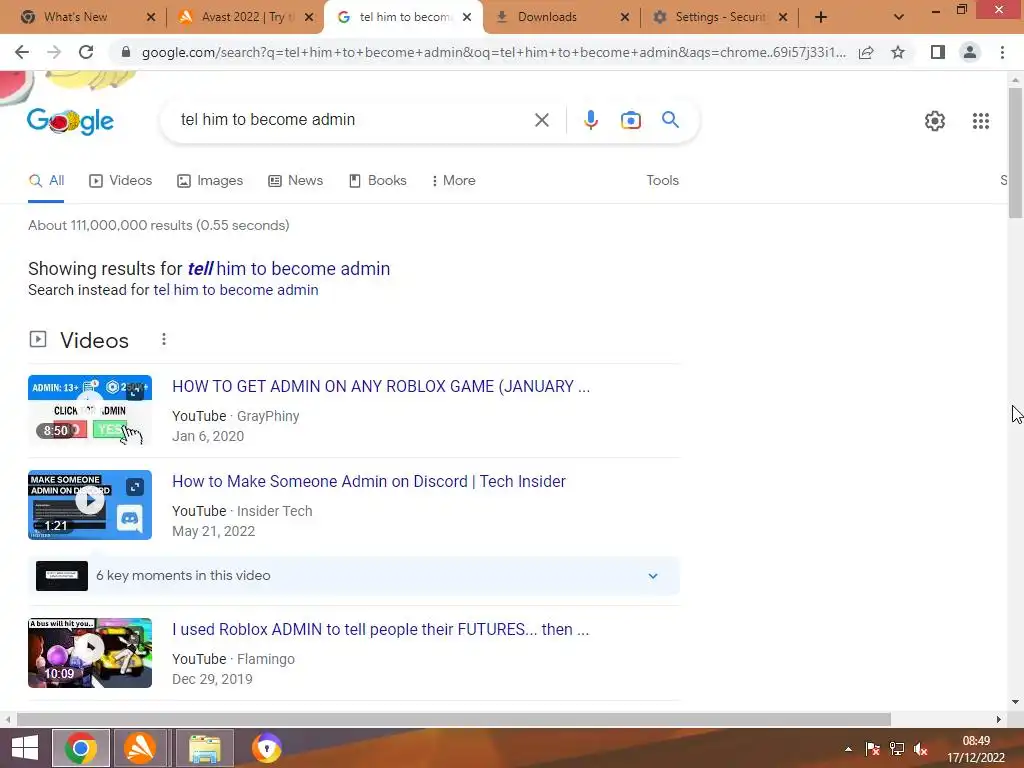Close the Settings - Security tab

[783, 17]
